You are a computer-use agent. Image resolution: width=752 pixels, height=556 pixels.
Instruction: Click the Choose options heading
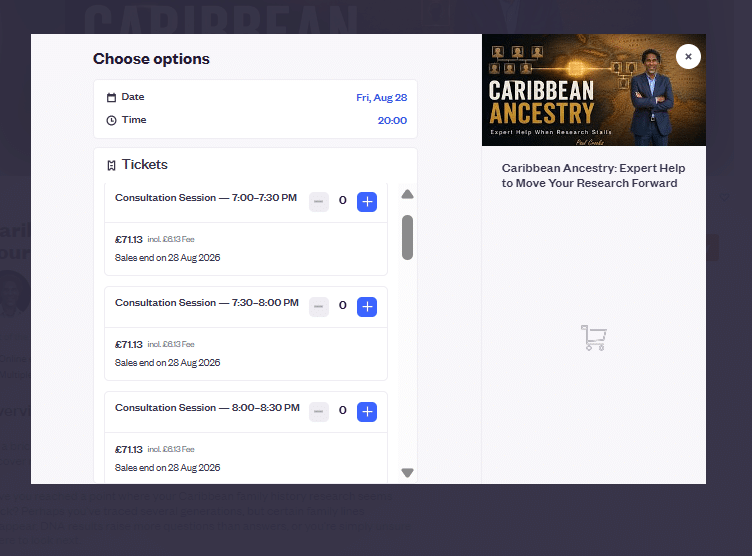pyautogui.click(x=151, y=59)
